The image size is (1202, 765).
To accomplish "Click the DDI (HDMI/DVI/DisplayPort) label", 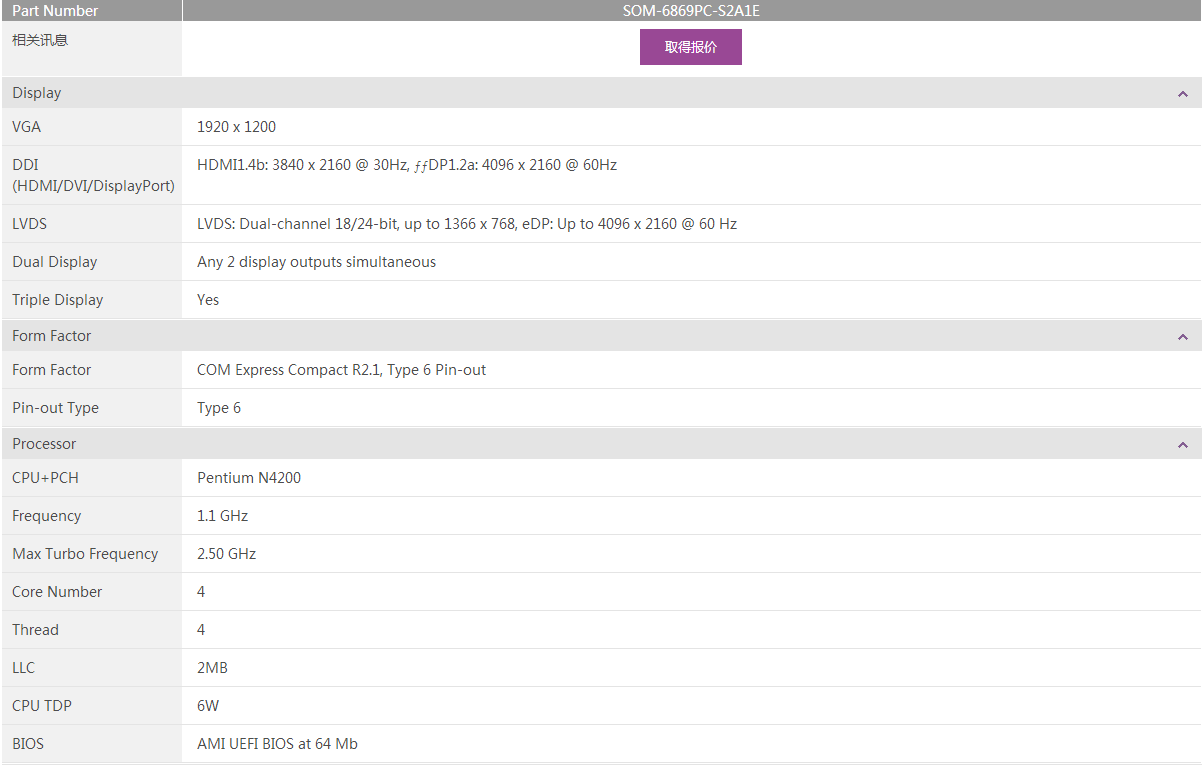I will click(93, 175).
